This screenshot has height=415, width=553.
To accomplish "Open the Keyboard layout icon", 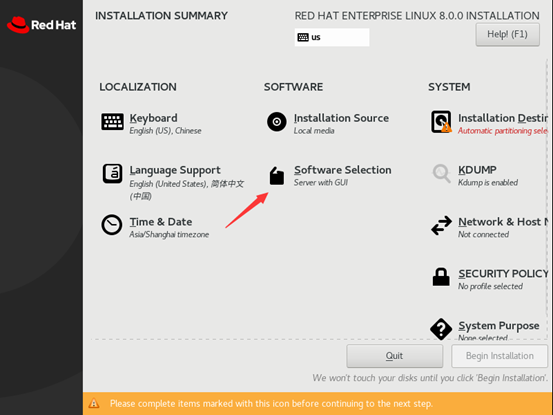I will point(112,122).
